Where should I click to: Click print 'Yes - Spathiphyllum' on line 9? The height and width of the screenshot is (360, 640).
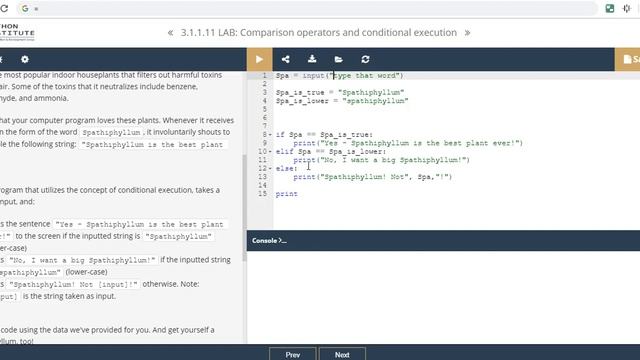click(x=408, y=143)
